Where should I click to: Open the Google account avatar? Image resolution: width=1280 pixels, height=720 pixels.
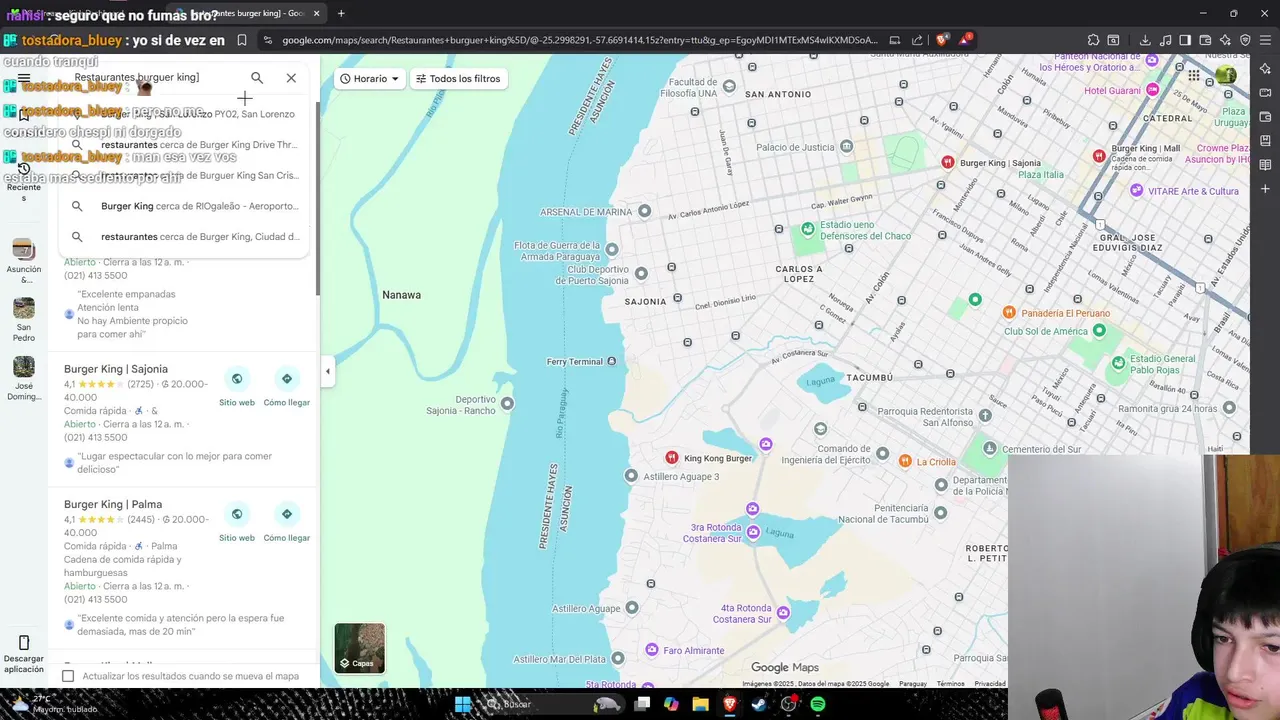(1226, 75)
